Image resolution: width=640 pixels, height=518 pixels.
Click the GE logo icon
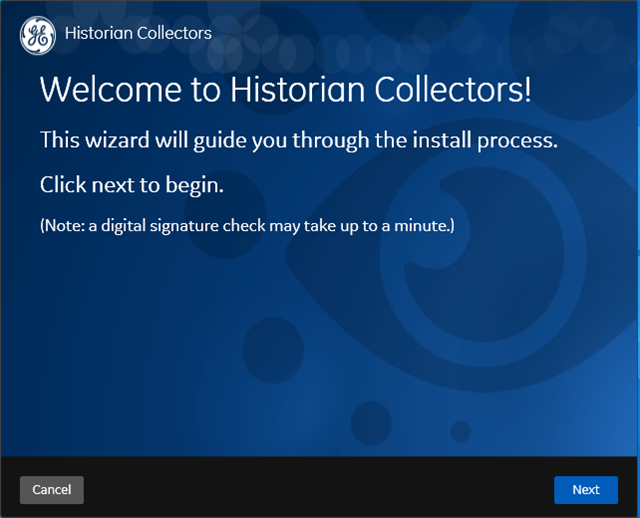38,36
